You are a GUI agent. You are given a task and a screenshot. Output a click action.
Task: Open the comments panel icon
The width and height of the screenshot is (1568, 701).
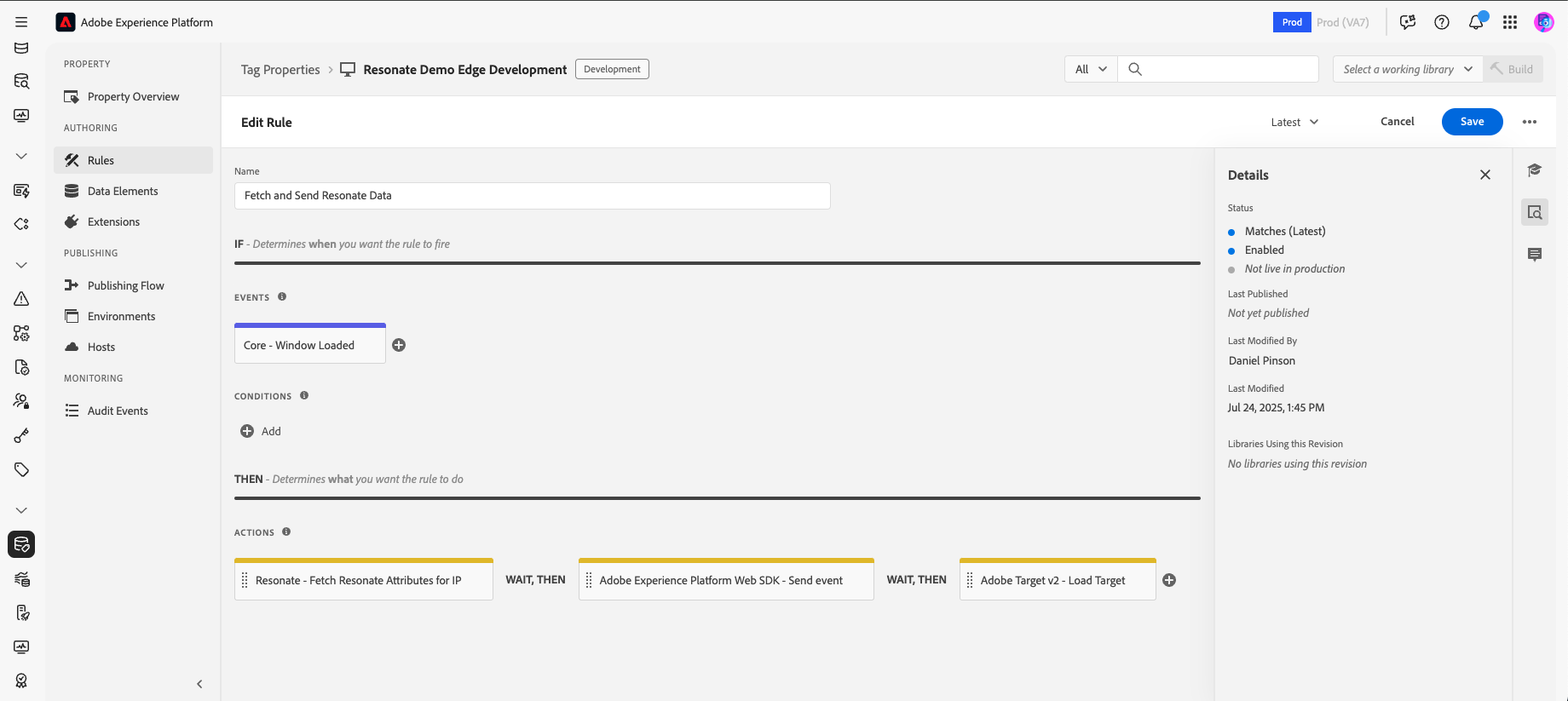coord(1535,255)
